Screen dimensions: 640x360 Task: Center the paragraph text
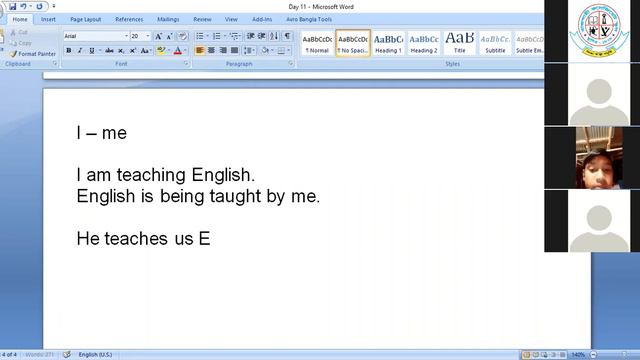coord(211,51)
